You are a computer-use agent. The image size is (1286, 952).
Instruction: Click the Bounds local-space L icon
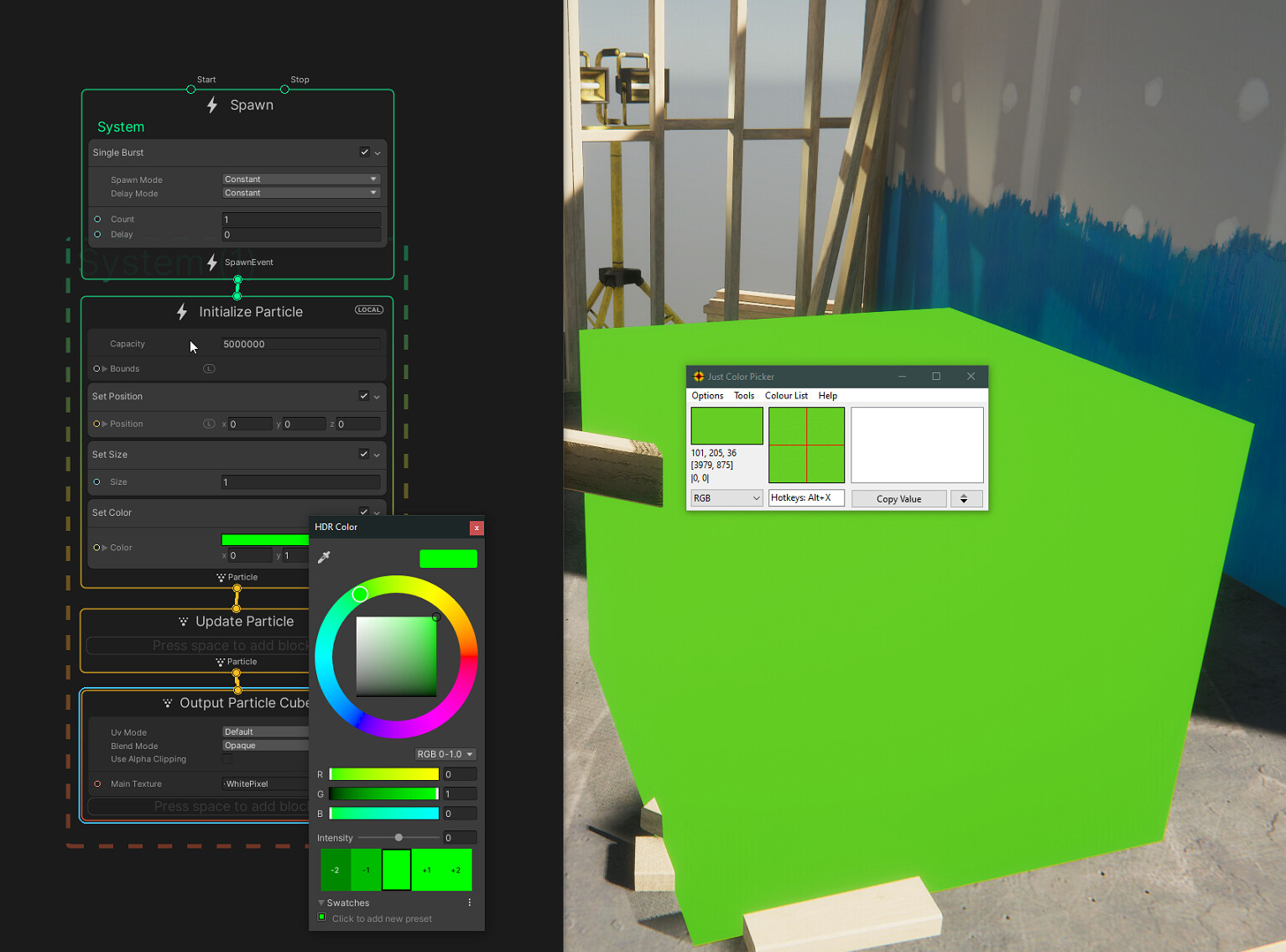coord(209,368)
